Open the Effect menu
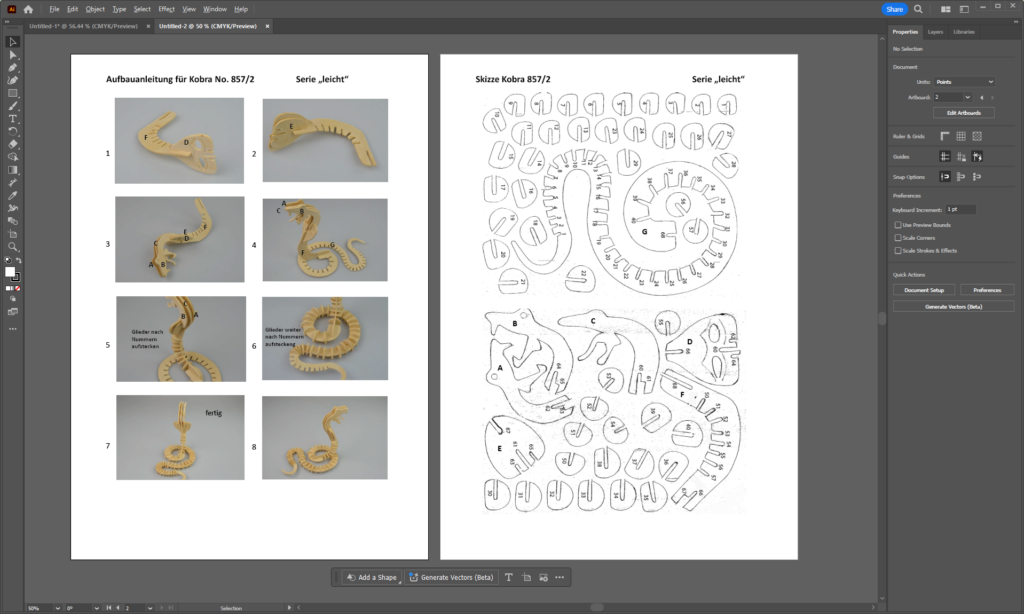1024x614 pixels. [166, 9]
